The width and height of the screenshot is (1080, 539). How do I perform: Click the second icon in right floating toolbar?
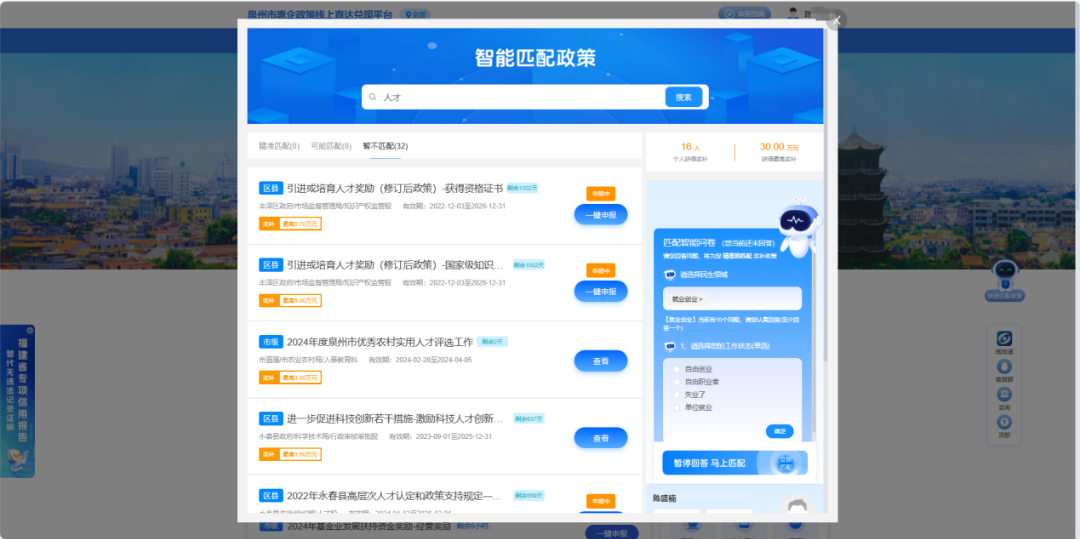(1004, 368)
